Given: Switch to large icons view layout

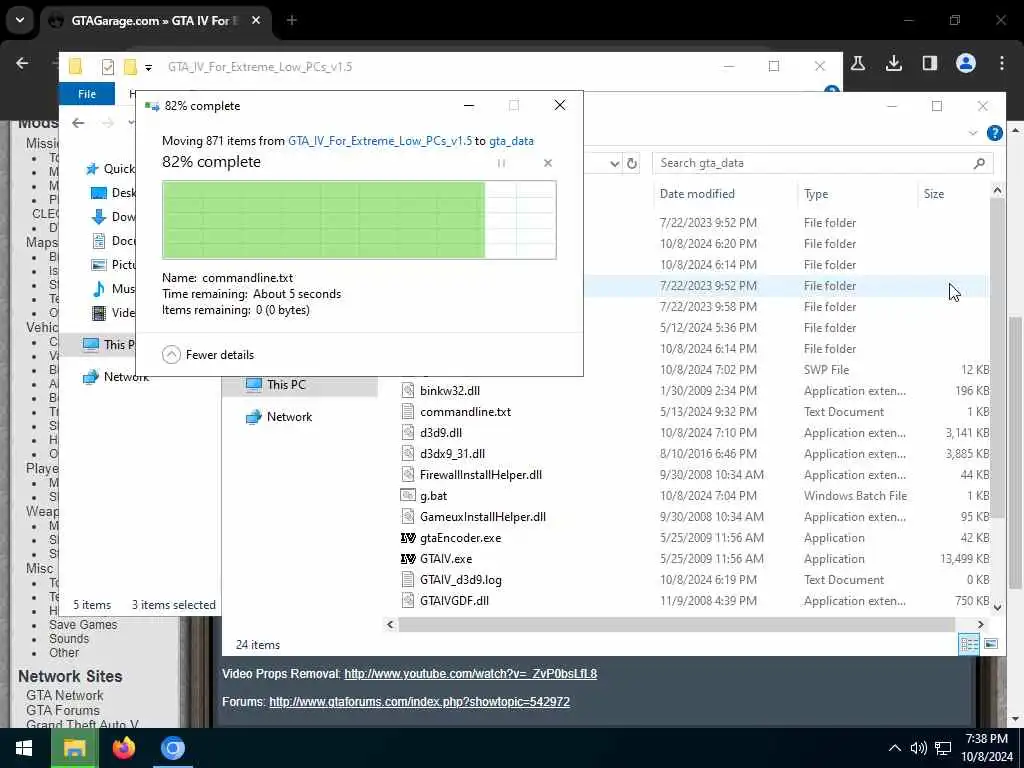Looking at the screenshot, I should click(991, 644).
